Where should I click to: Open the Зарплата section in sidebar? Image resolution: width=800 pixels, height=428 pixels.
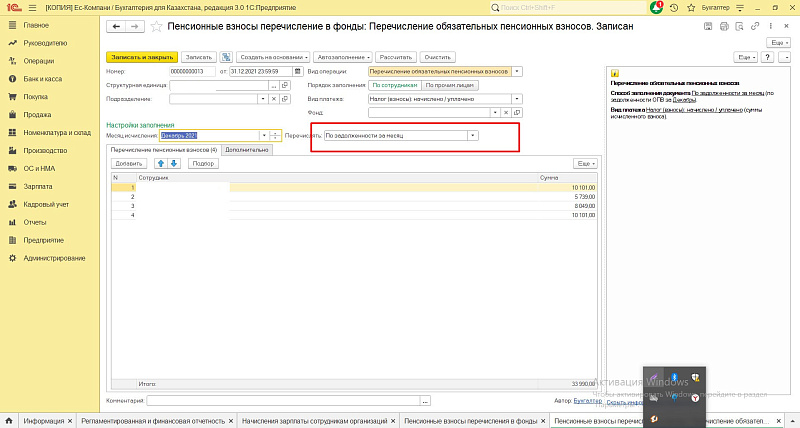[38, 186]
